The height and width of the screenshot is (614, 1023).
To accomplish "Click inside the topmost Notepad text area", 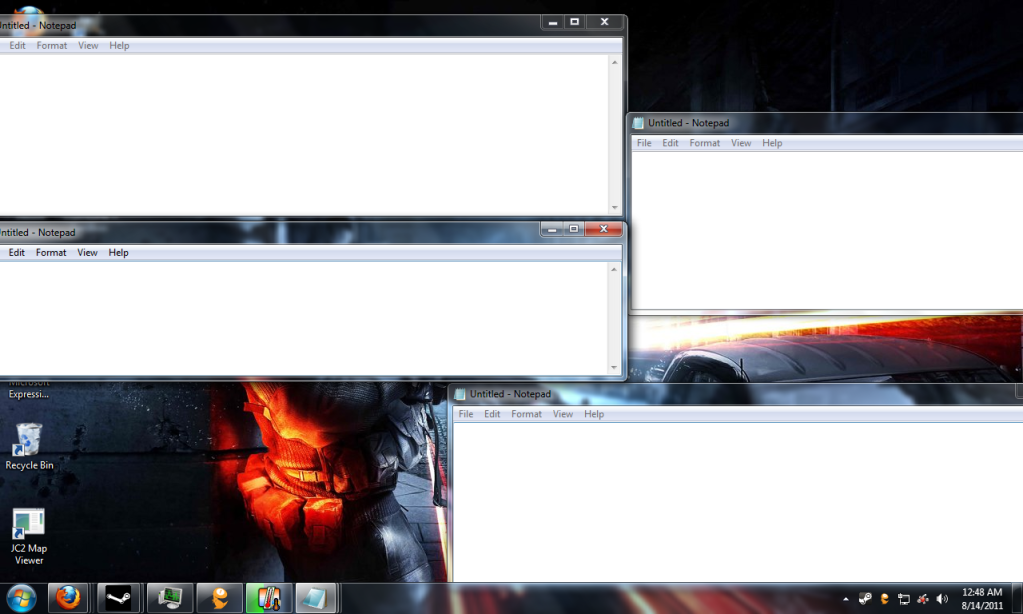I will [x=304, y=135].
